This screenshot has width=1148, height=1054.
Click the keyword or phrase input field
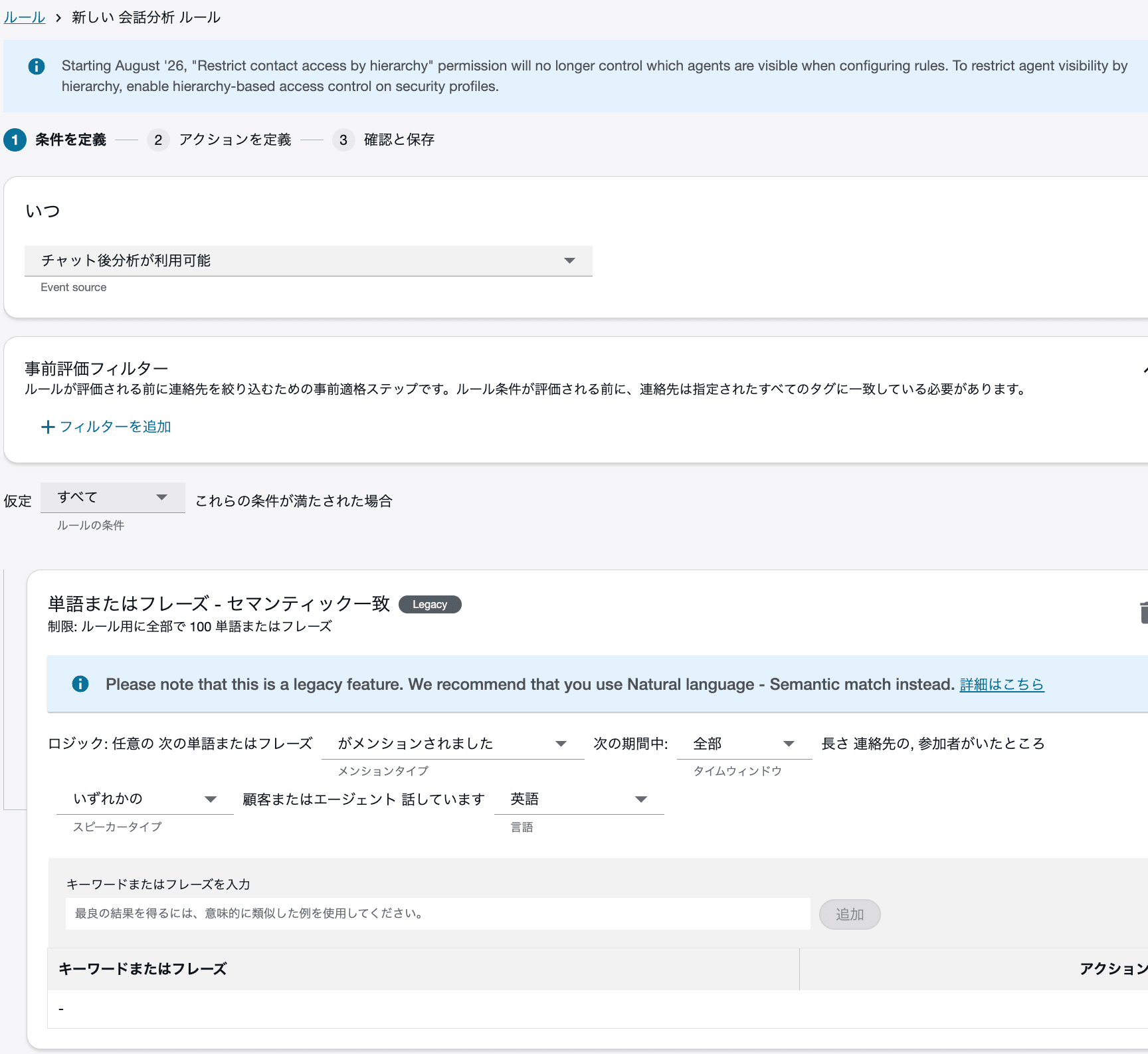click(x=438, y=914)
